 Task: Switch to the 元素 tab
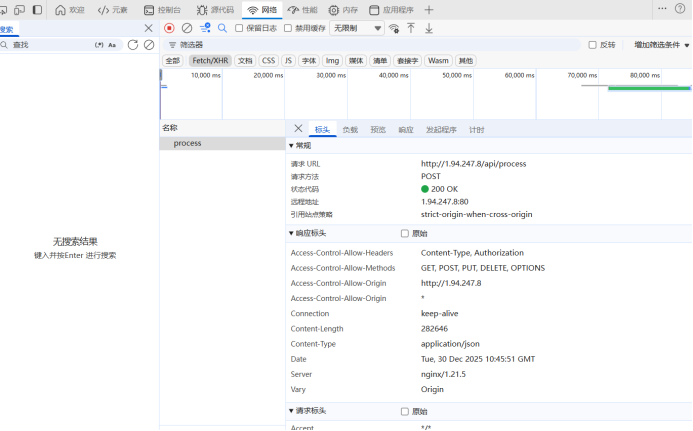[x=113, y=10]
